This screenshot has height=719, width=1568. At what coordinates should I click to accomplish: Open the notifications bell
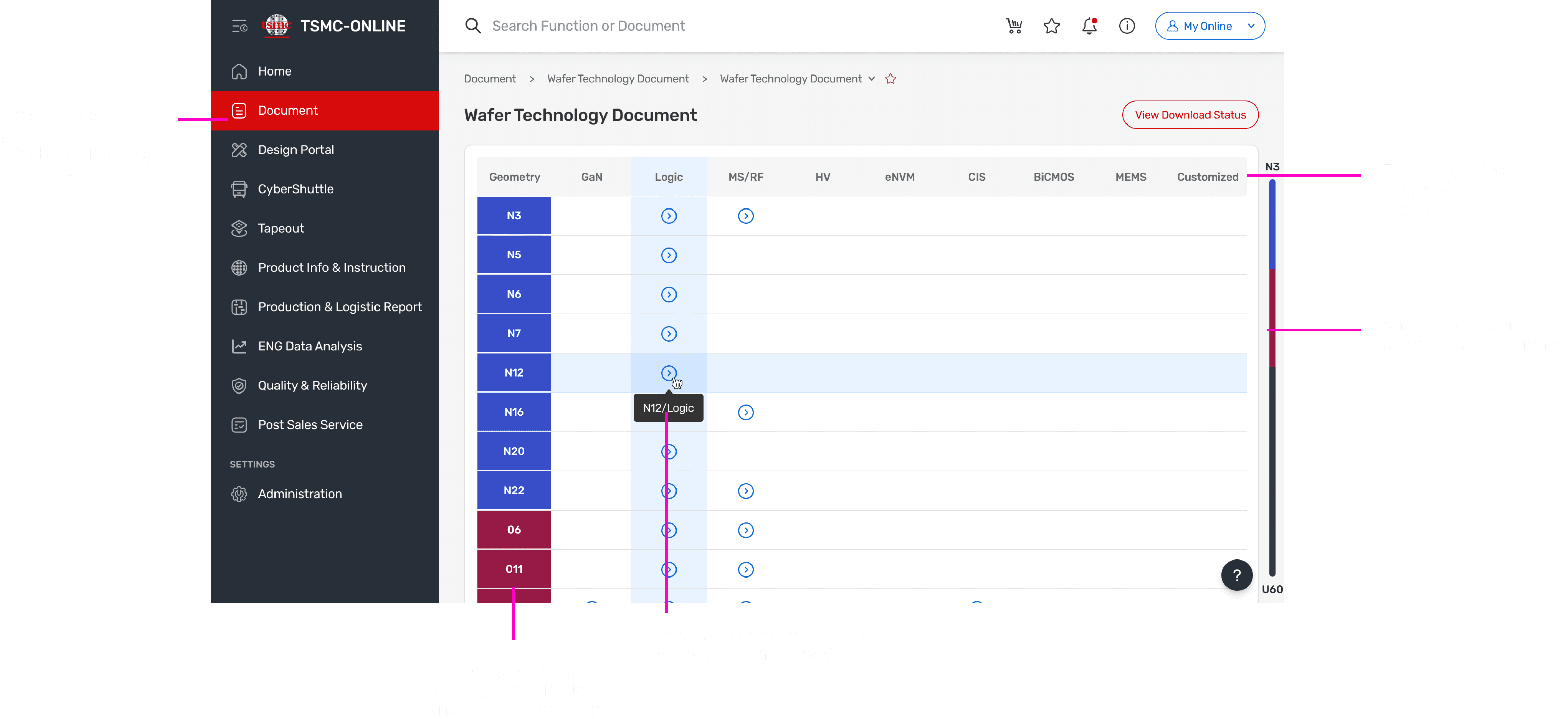point(1089,26)
